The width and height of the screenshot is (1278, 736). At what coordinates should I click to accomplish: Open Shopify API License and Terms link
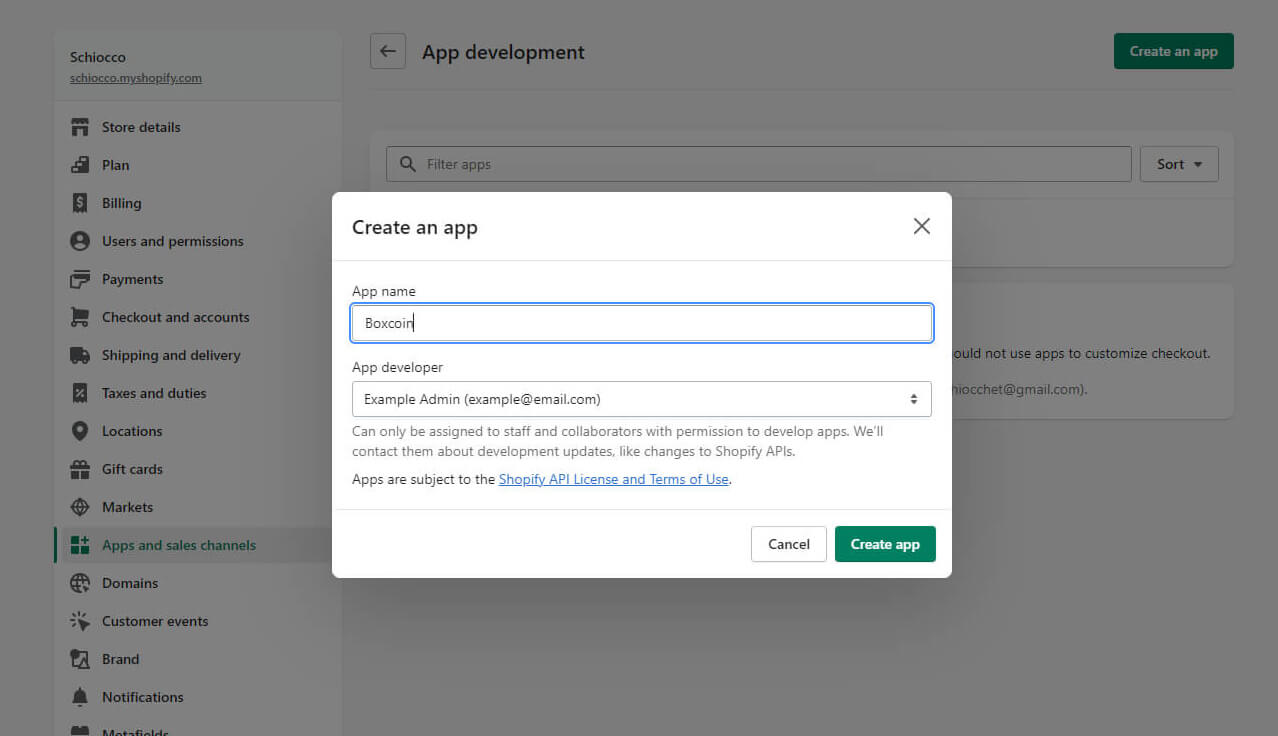pyautogui.click(x=613, y=479)
